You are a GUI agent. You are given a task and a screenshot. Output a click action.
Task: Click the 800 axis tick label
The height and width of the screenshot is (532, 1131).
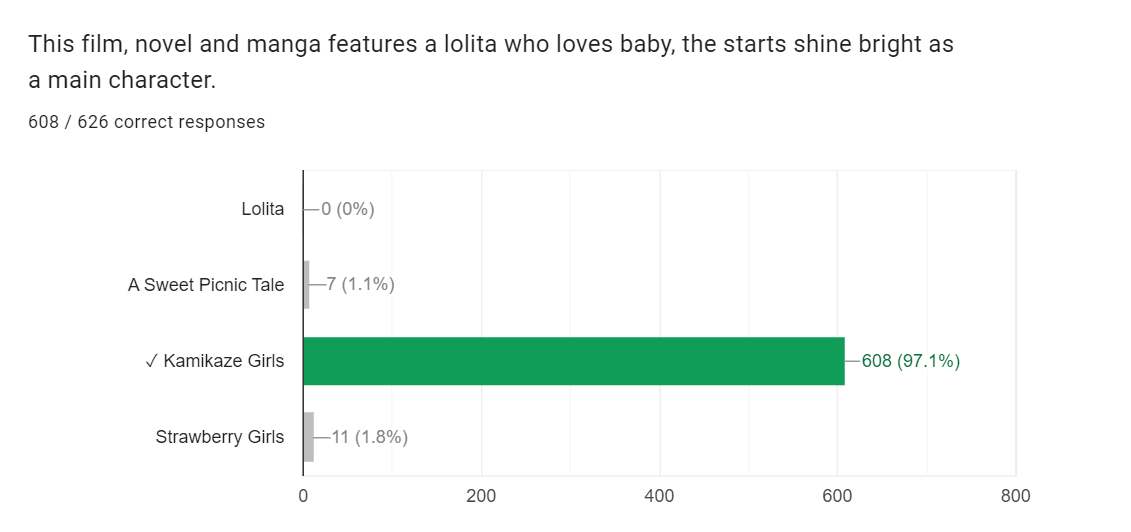point(1015,496)
